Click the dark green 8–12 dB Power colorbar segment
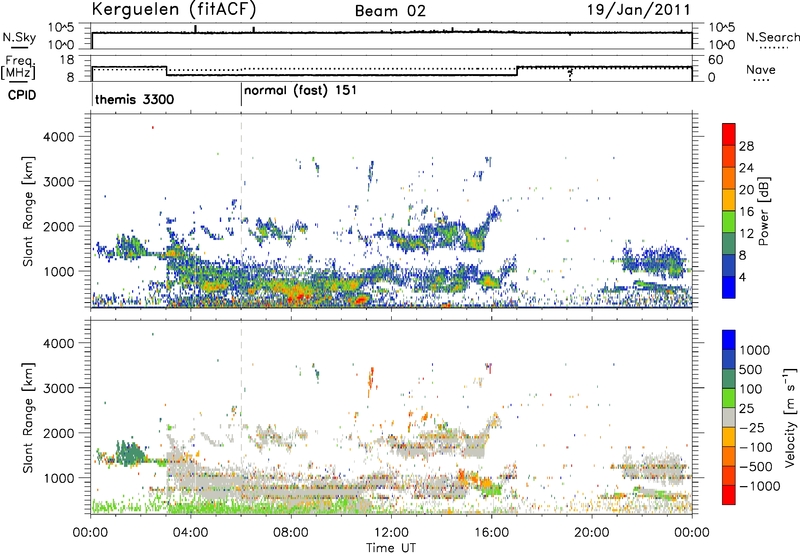Screen dimensions: 800x554 729,243
